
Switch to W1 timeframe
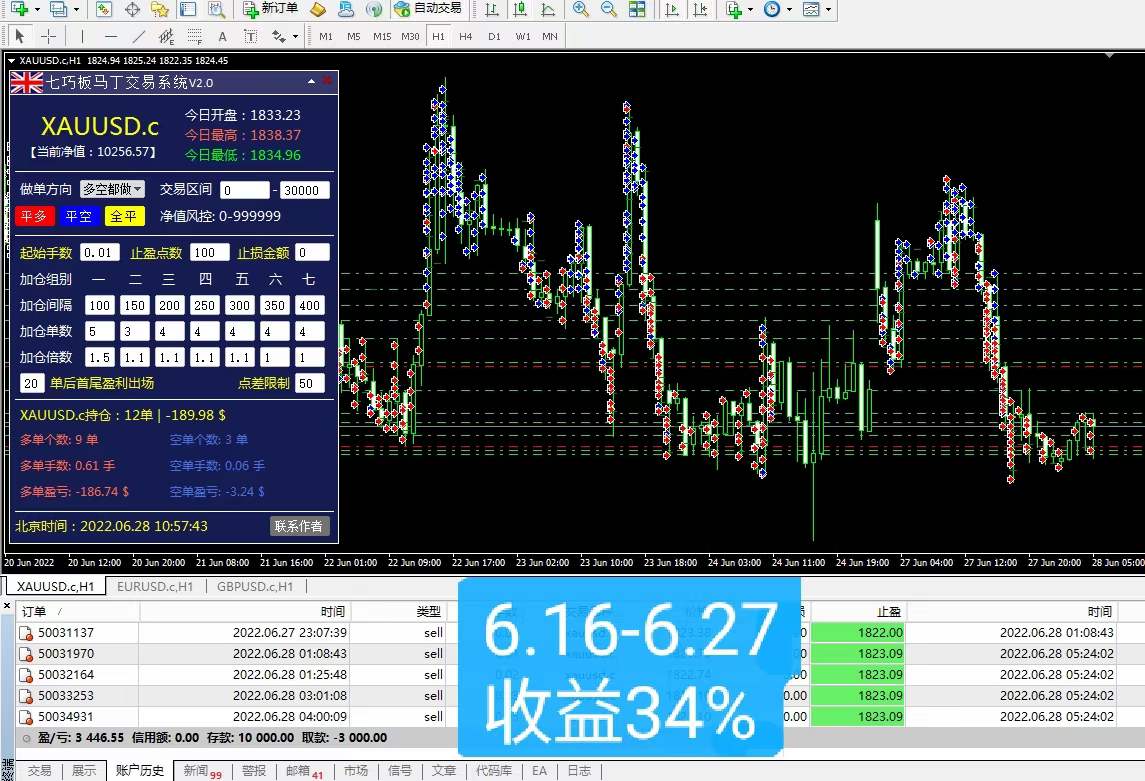pos(523,36)
